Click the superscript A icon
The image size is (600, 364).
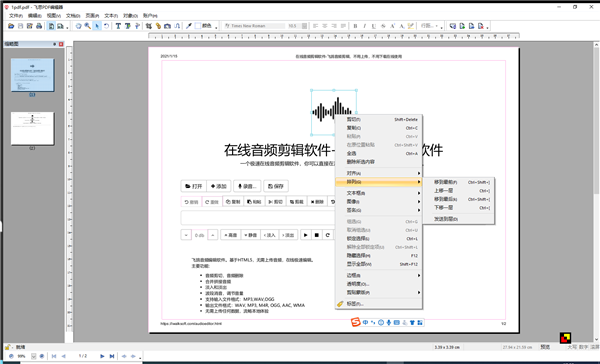(392, 26)
